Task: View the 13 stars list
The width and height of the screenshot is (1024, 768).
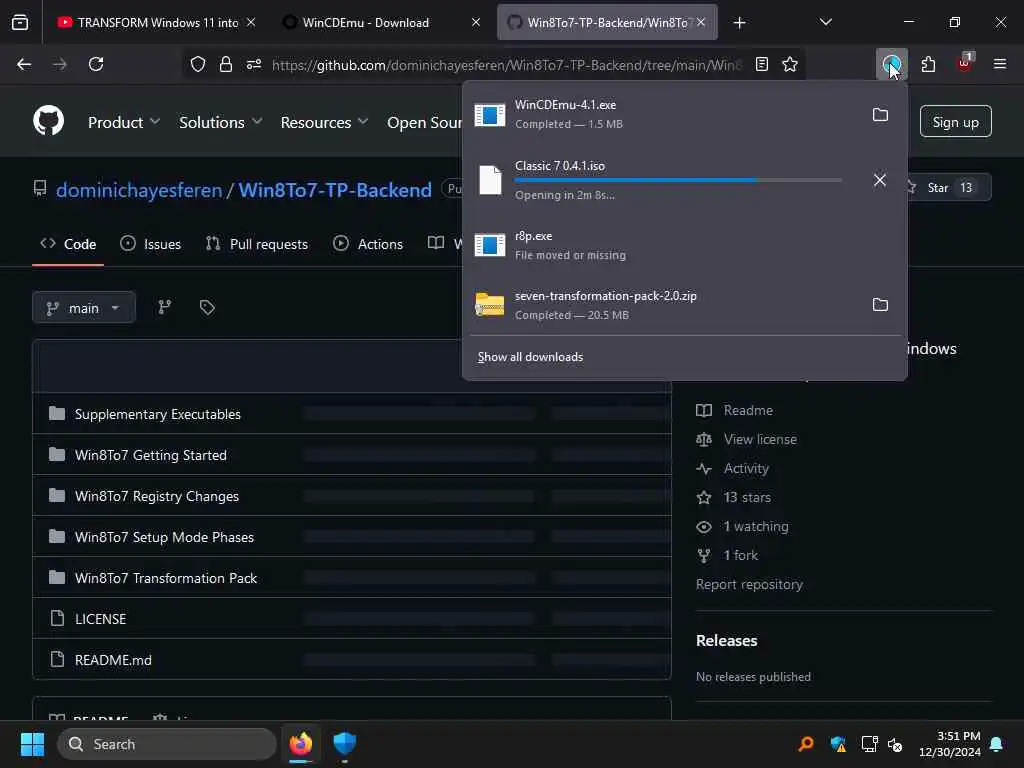Action: (734, 498)
